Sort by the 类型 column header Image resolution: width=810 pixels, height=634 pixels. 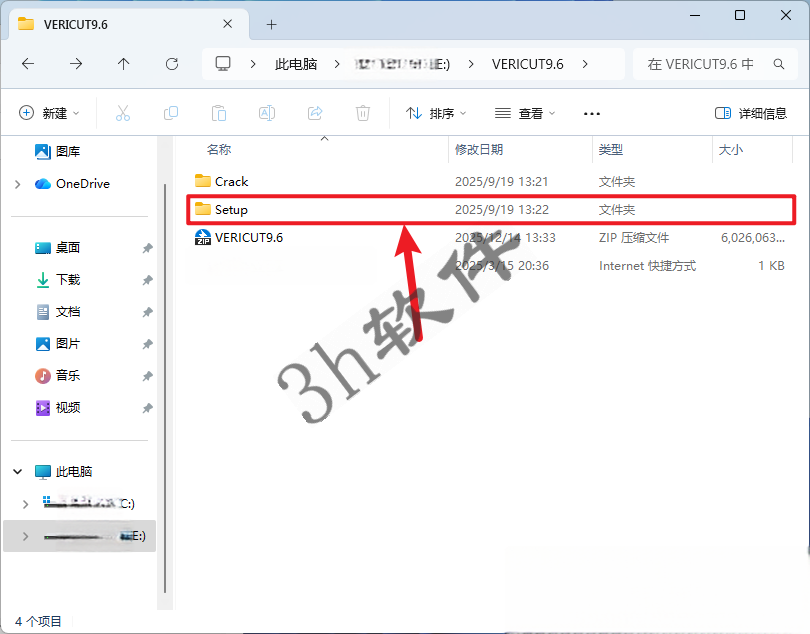click(611, 149)
